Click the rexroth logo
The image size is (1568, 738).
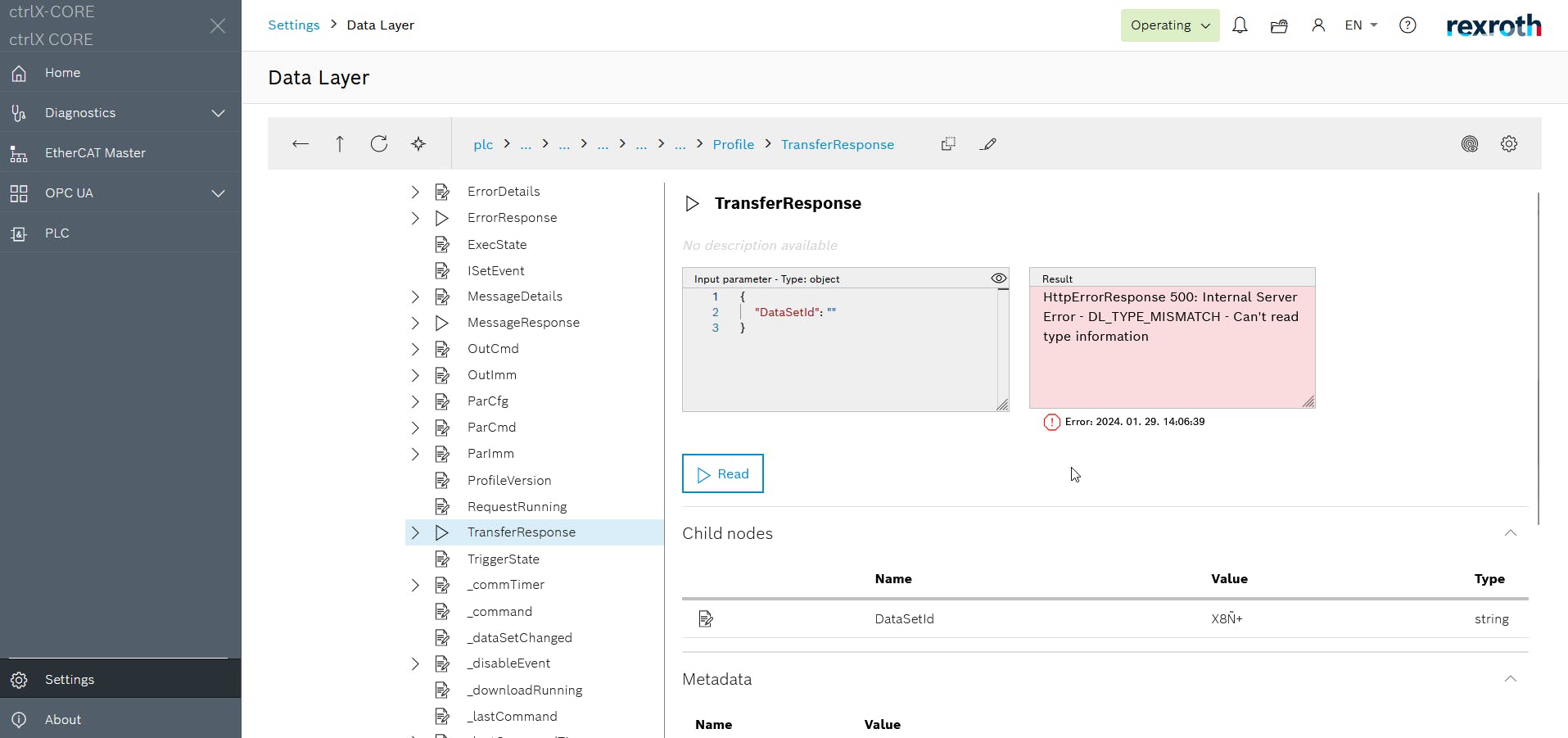pyautogui.click(x=1493, y=25)
